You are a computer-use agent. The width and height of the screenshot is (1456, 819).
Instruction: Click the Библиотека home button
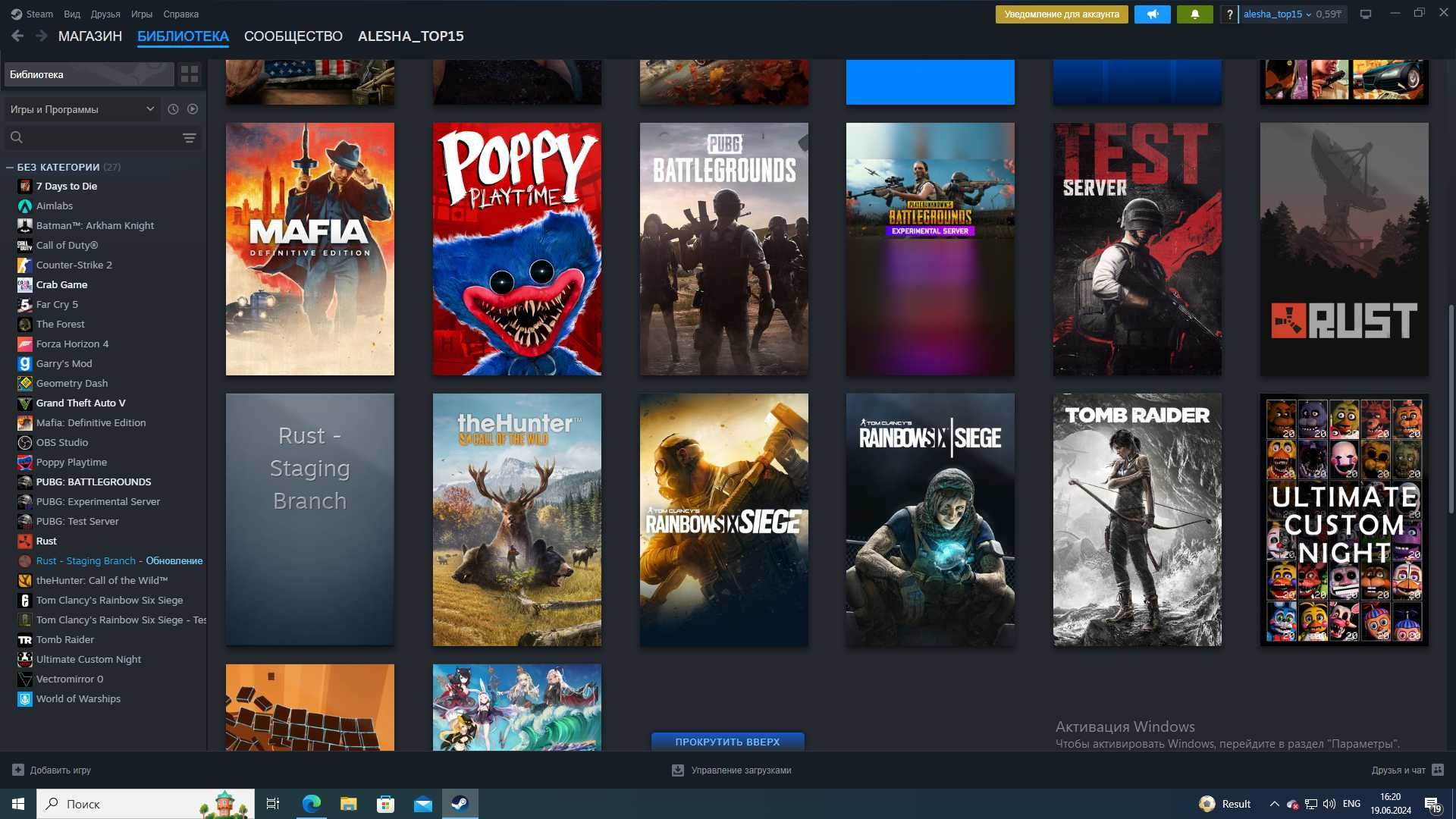point(89,74)
